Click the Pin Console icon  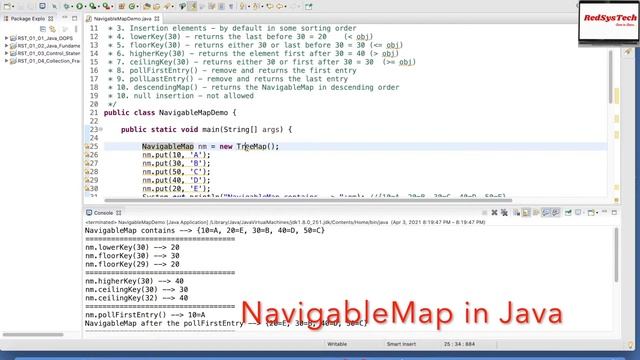[568, 213]
